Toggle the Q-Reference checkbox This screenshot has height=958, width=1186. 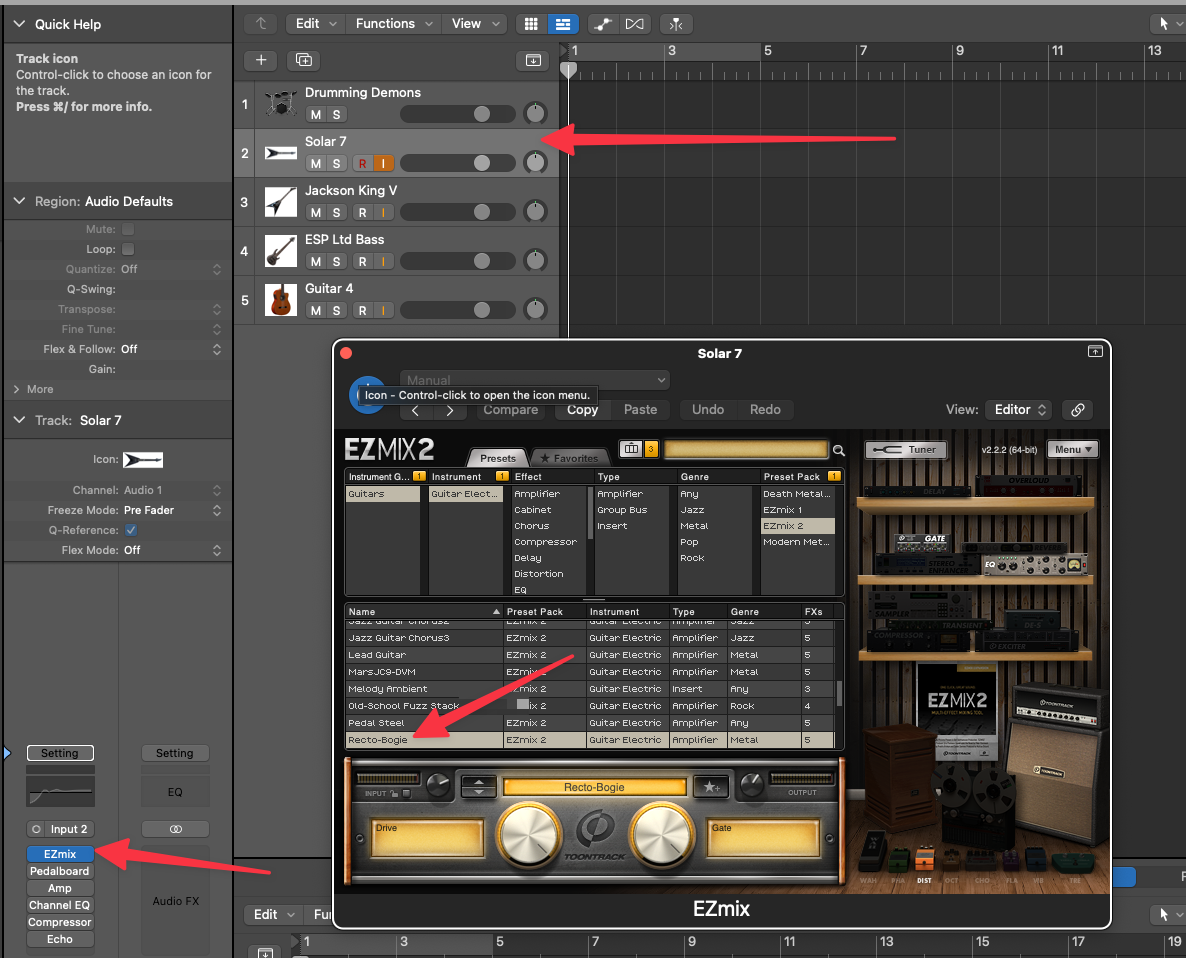pos(131,530)
